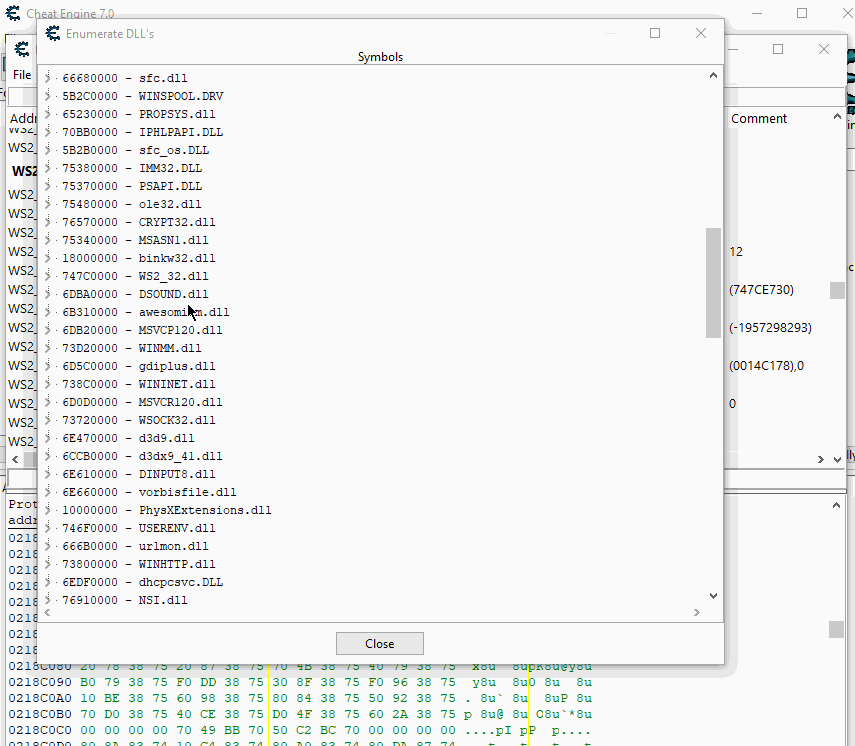Select the d3dx9_41.dll entry
The height and width of the screenshot is (746, 855).
point(142,456)
